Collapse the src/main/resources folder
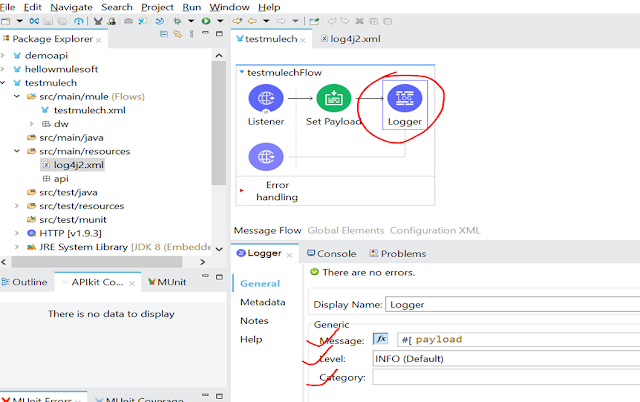 (x=17, y=151)
